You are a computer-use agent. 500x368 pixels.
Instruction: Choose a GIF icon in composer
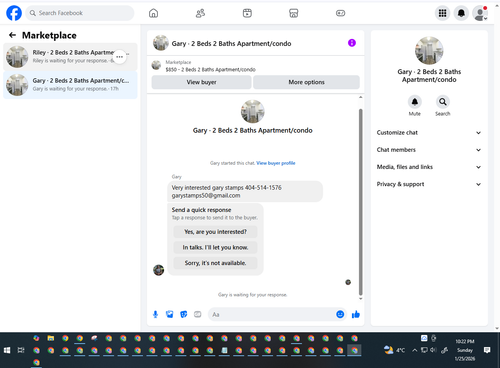(198, 314)
